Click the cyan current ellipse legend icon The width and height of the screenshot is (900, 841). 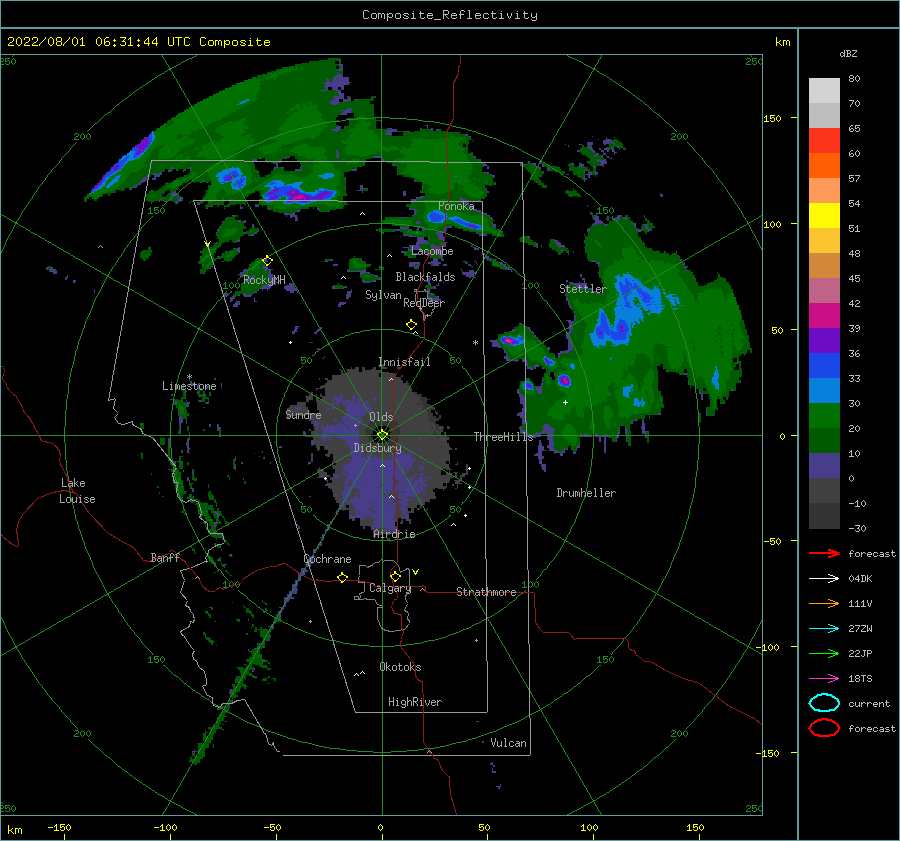click(x=824, y=703)
